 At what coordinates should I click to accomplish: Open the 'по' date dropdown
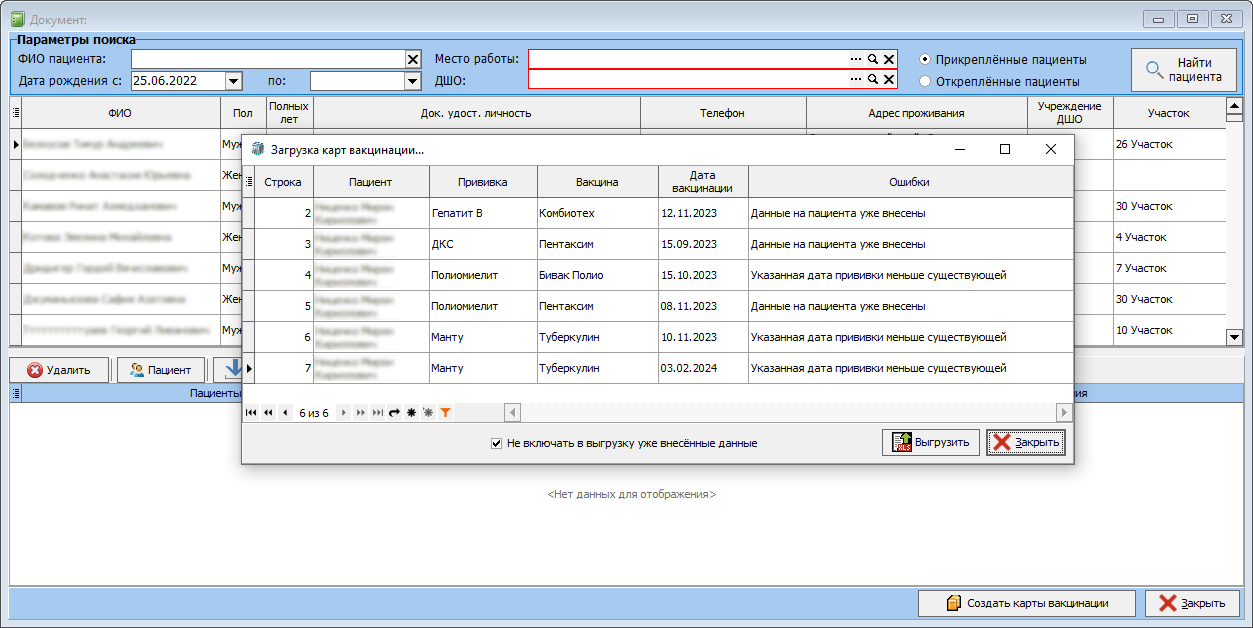pyautogui.click(x=412, y=81)
